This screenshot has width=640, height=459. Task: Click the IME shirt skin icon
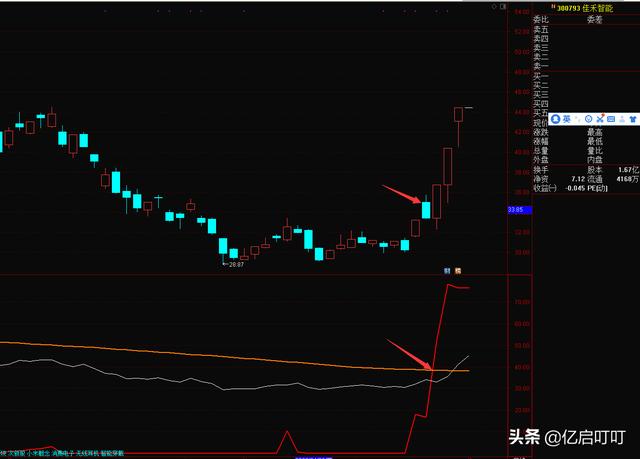(633, 119)
